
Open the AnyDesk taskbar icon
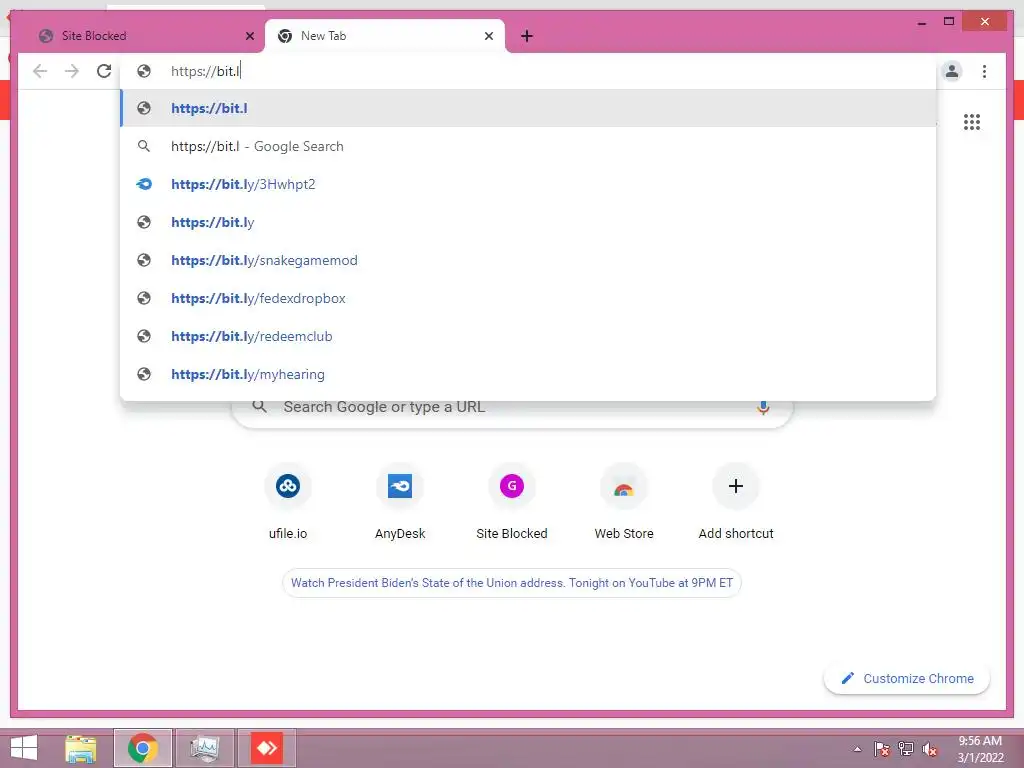click(x=266, y=748)
